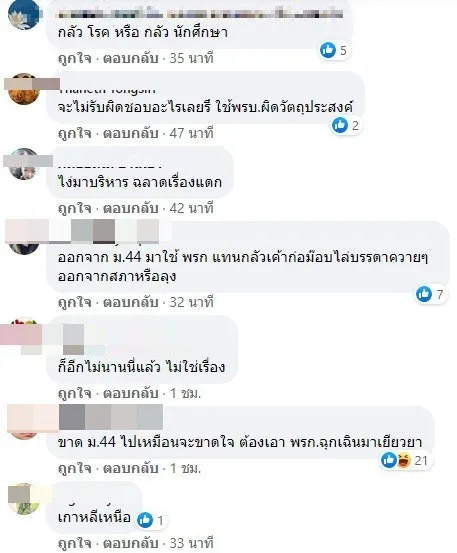Click ถูกใจ under the เกาหลีเหนือ comment

75,543
